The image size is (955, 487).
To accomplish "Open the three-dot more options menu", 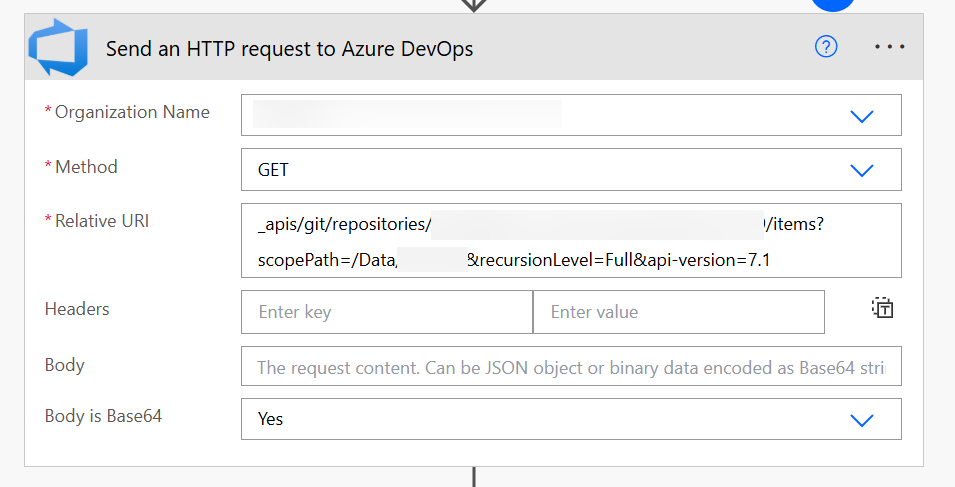I will click(889, 46).
